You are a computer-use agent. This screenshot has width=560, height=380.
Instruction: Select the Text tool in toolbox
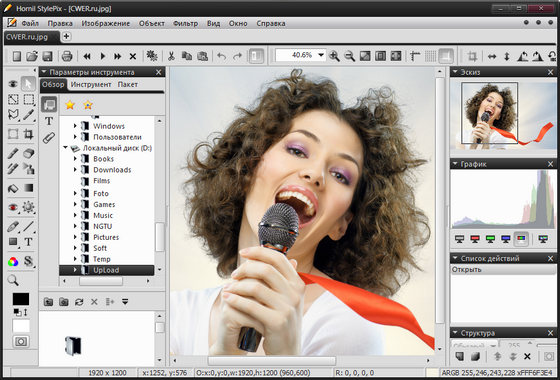click(x=28, y=242)
